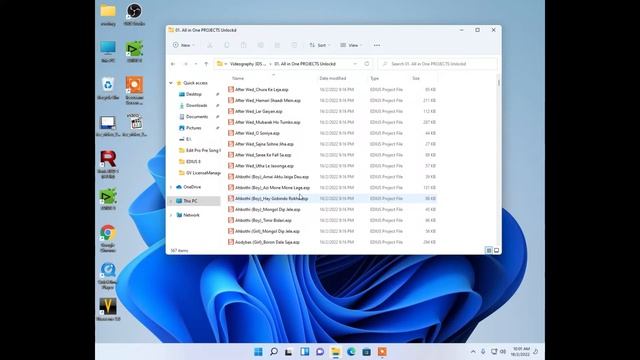Open Microsoft Edge from taskbar

click(351, 352)
